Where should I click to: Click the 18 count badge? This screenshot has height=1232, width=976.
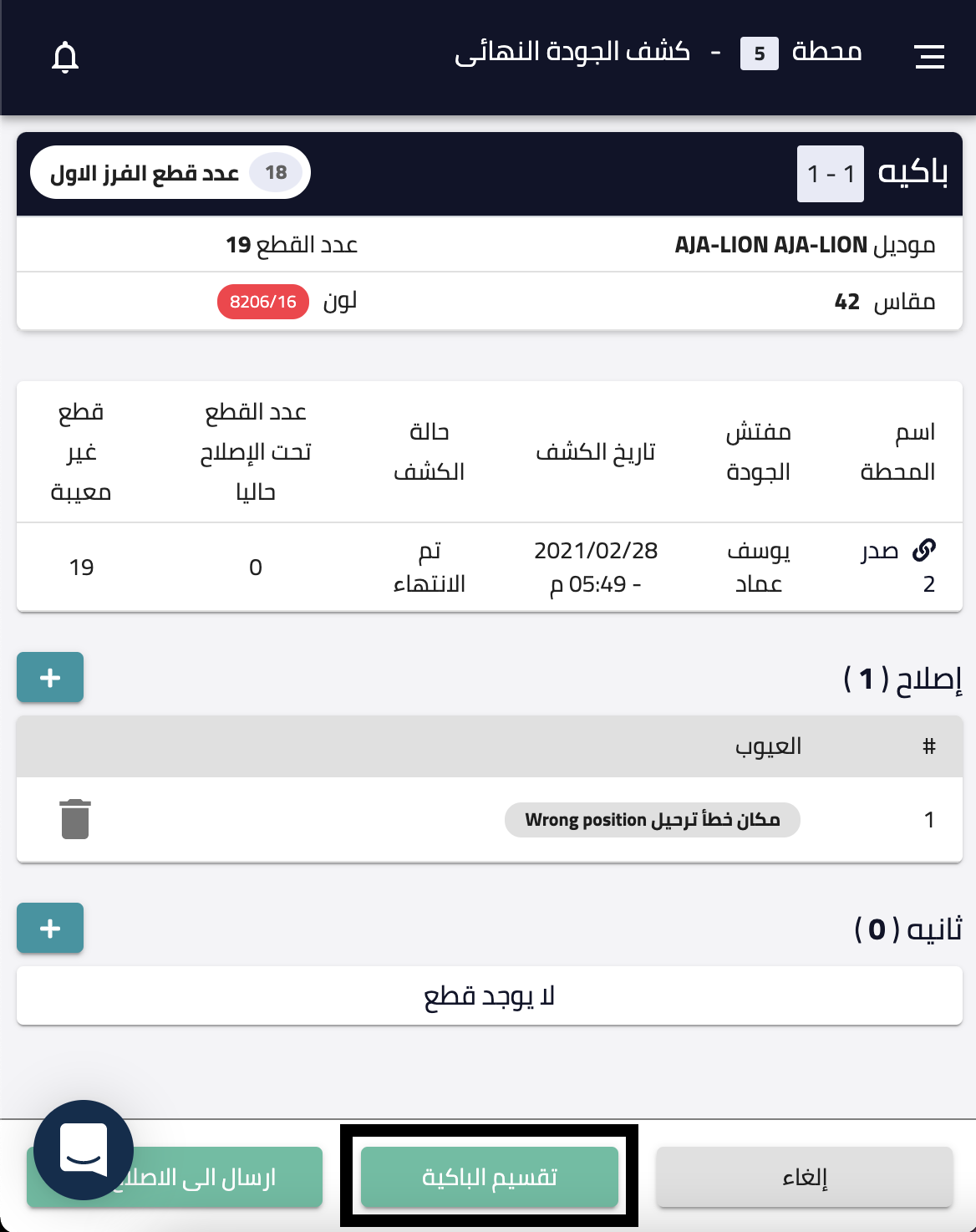(276, 173)
